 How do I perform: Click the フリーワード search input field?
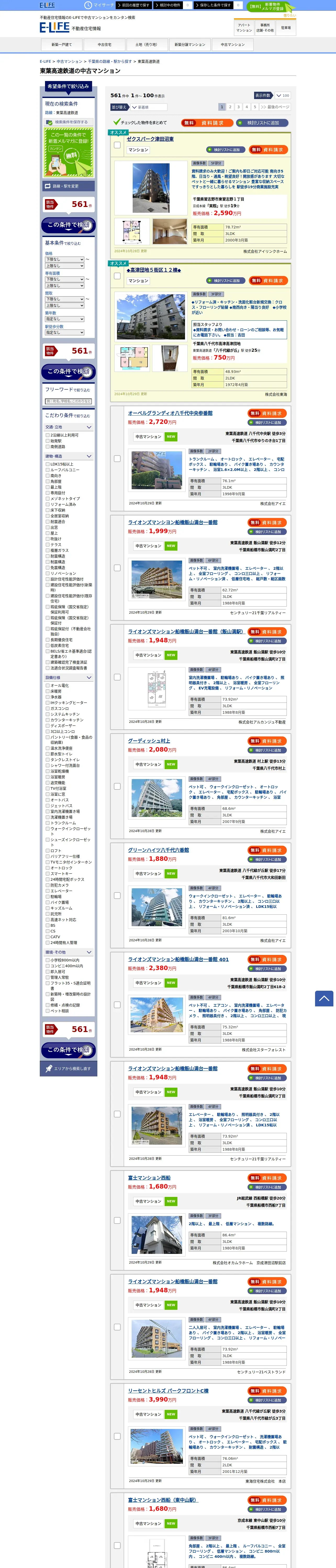[x=69, y=401]
